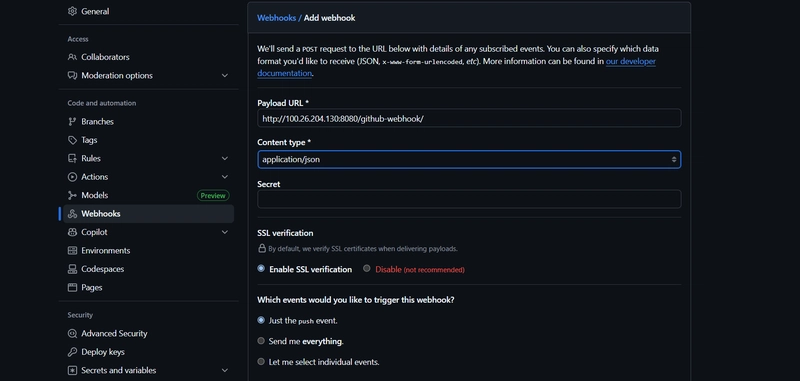Viewport: 800px width, 381px height.
Task: Click the Pages icon in sidebar
Action: (x=72, y=287)
